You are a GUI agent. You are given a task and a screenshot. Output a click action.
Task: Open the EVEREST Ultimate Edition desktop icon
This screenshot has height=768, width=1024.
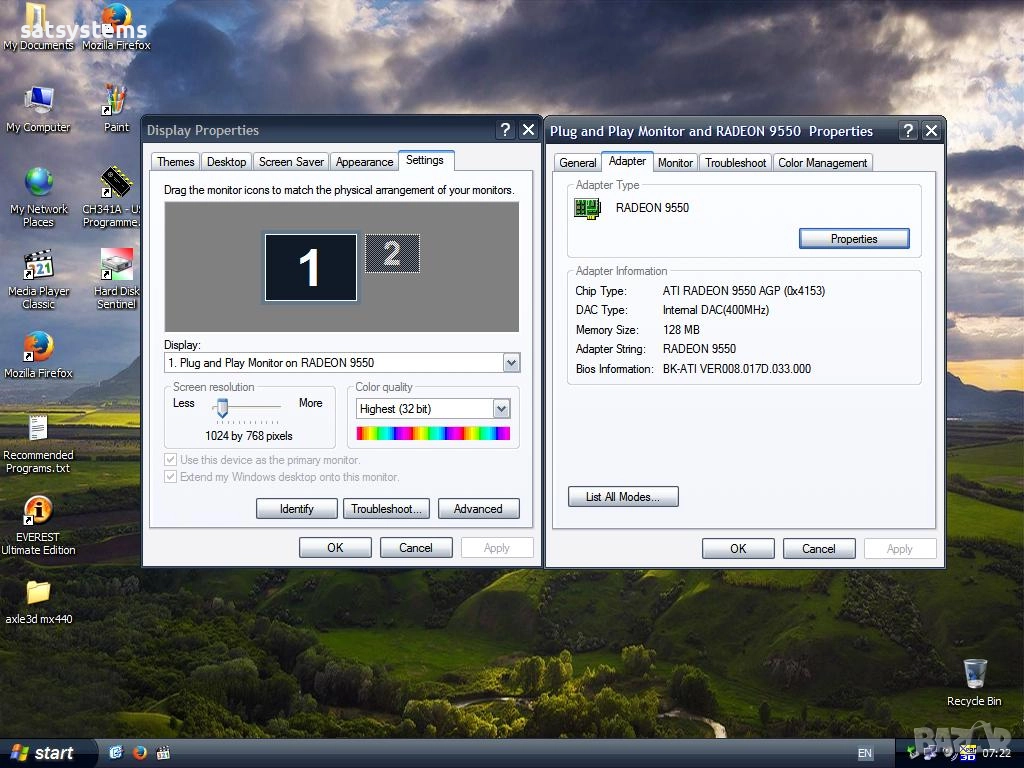pyautogui.click(x=38, y=511)
